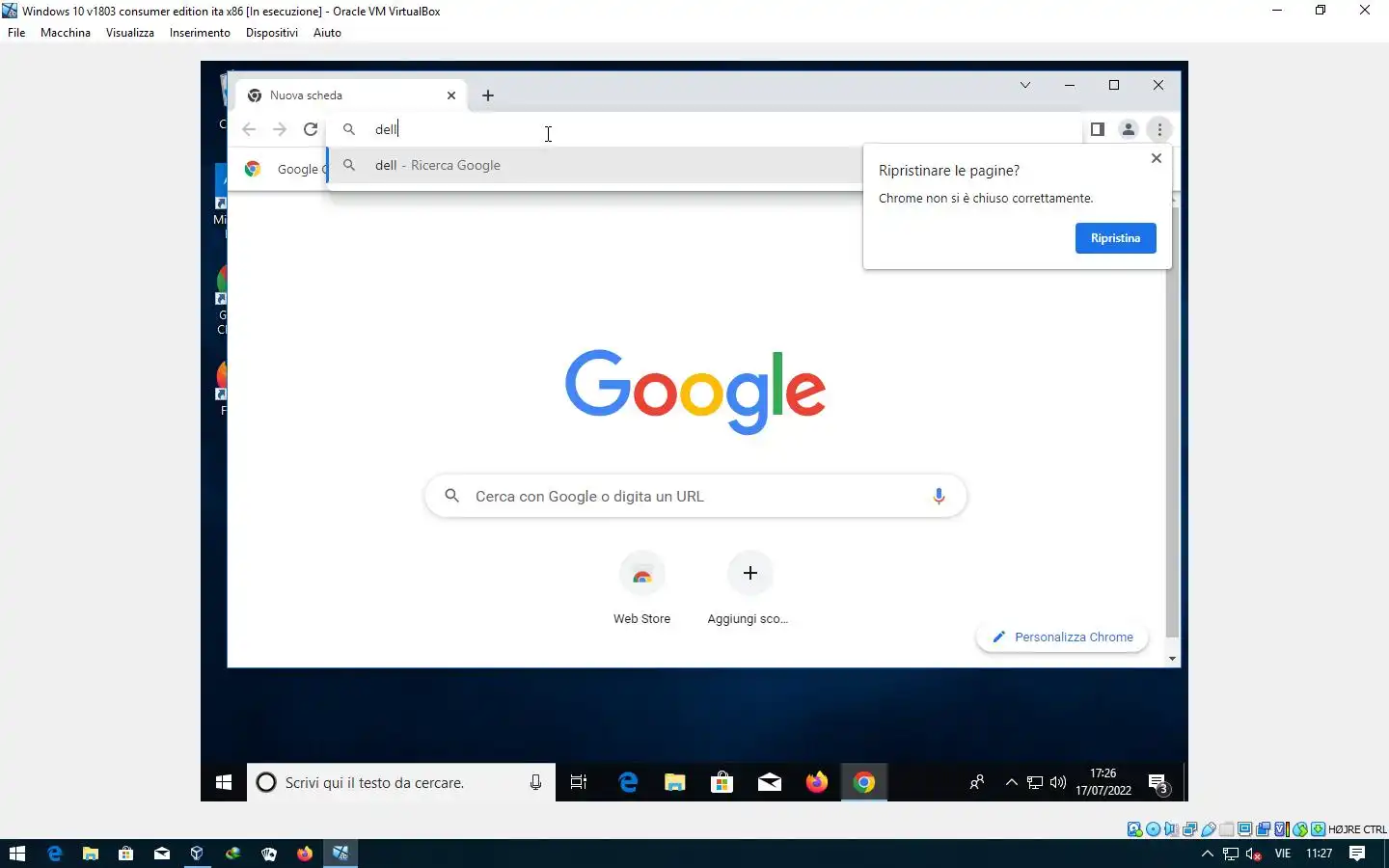Start voice search with microphone icon
This screenshot has width=1389, height=868.
[939, 496]
